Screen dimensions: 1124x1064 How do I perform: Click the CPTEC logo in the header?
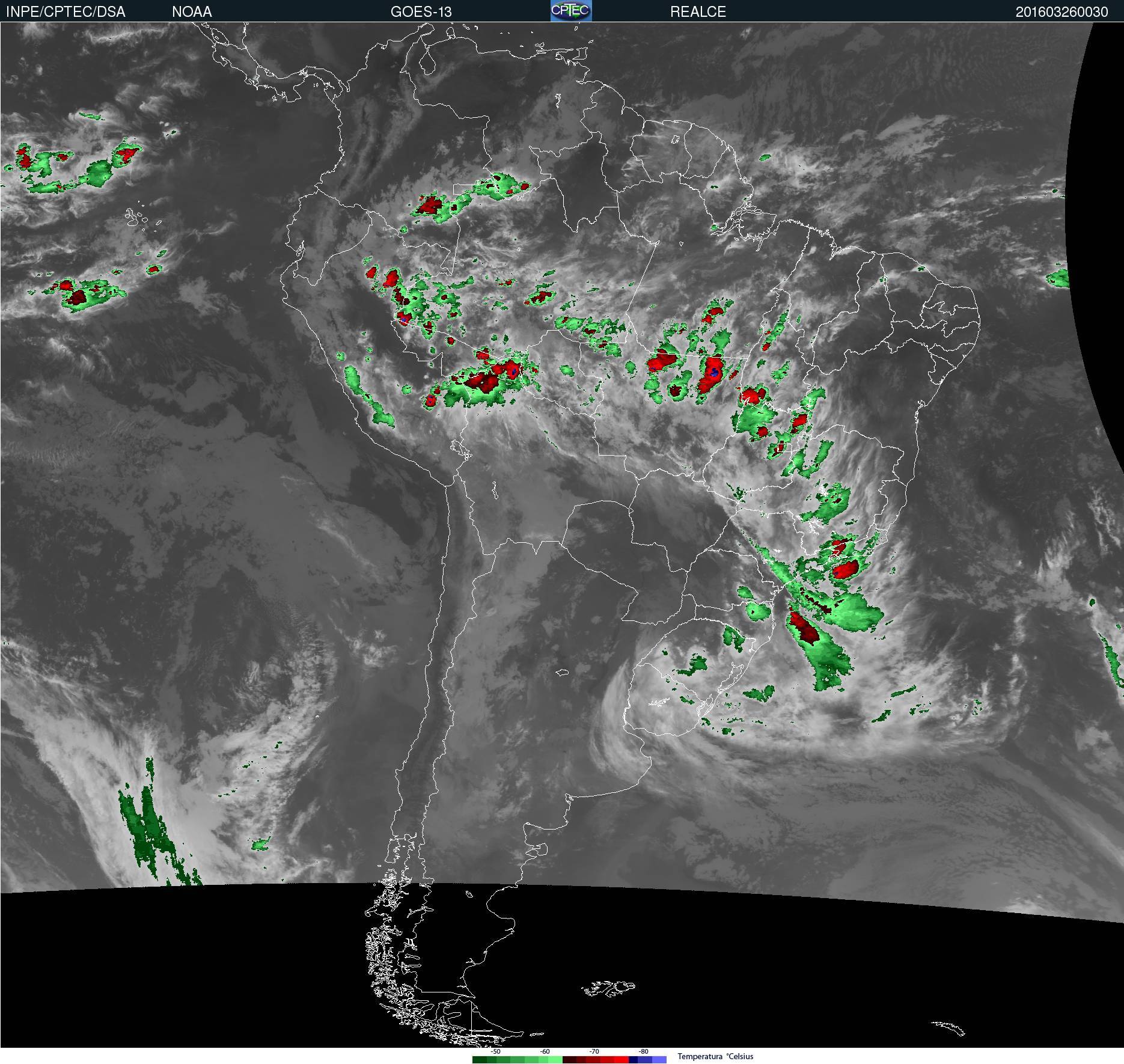571,11
